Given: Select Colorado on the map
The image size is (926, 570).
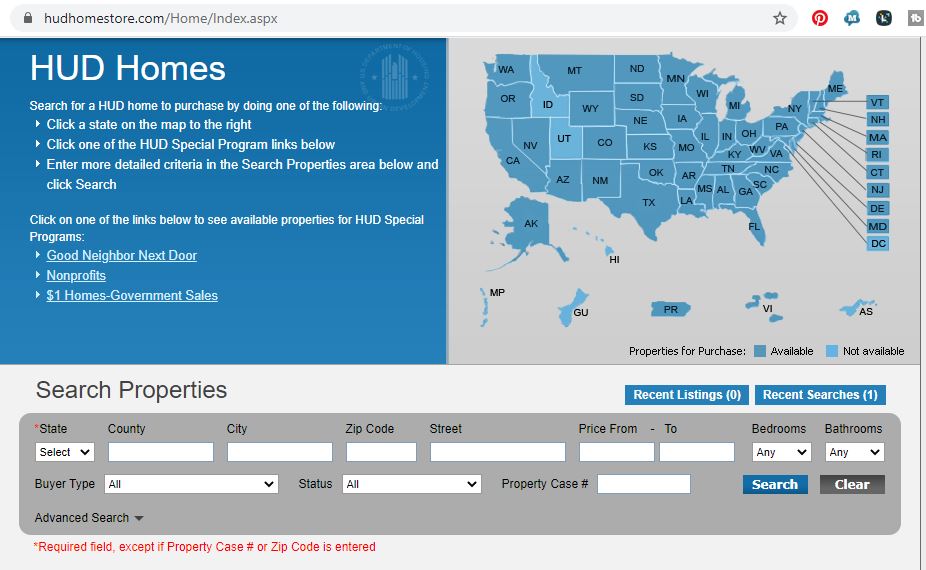Looking at the screenshot, I should pyautogui.click(x=604, y=142).
